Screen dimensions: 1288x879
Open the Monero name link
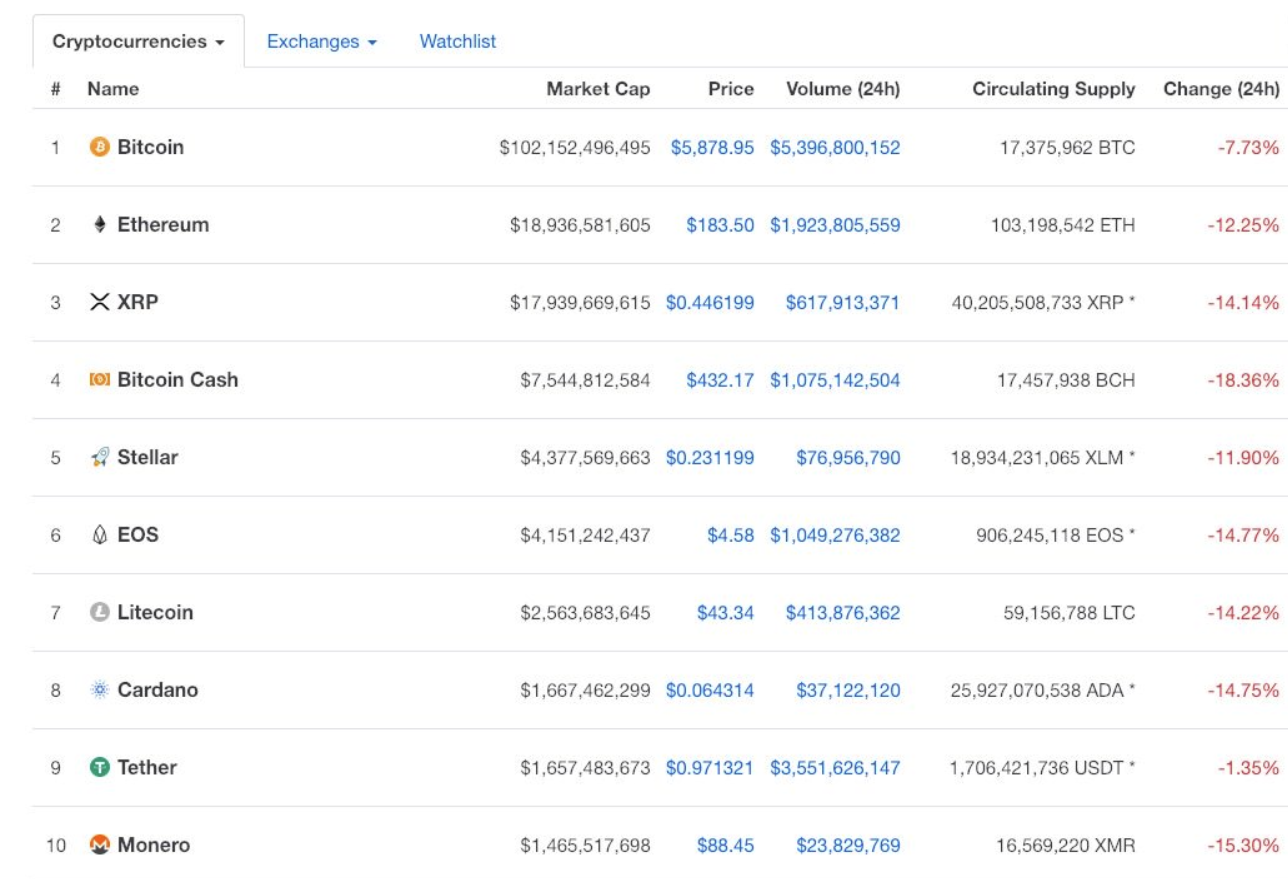tap(154, 845)
